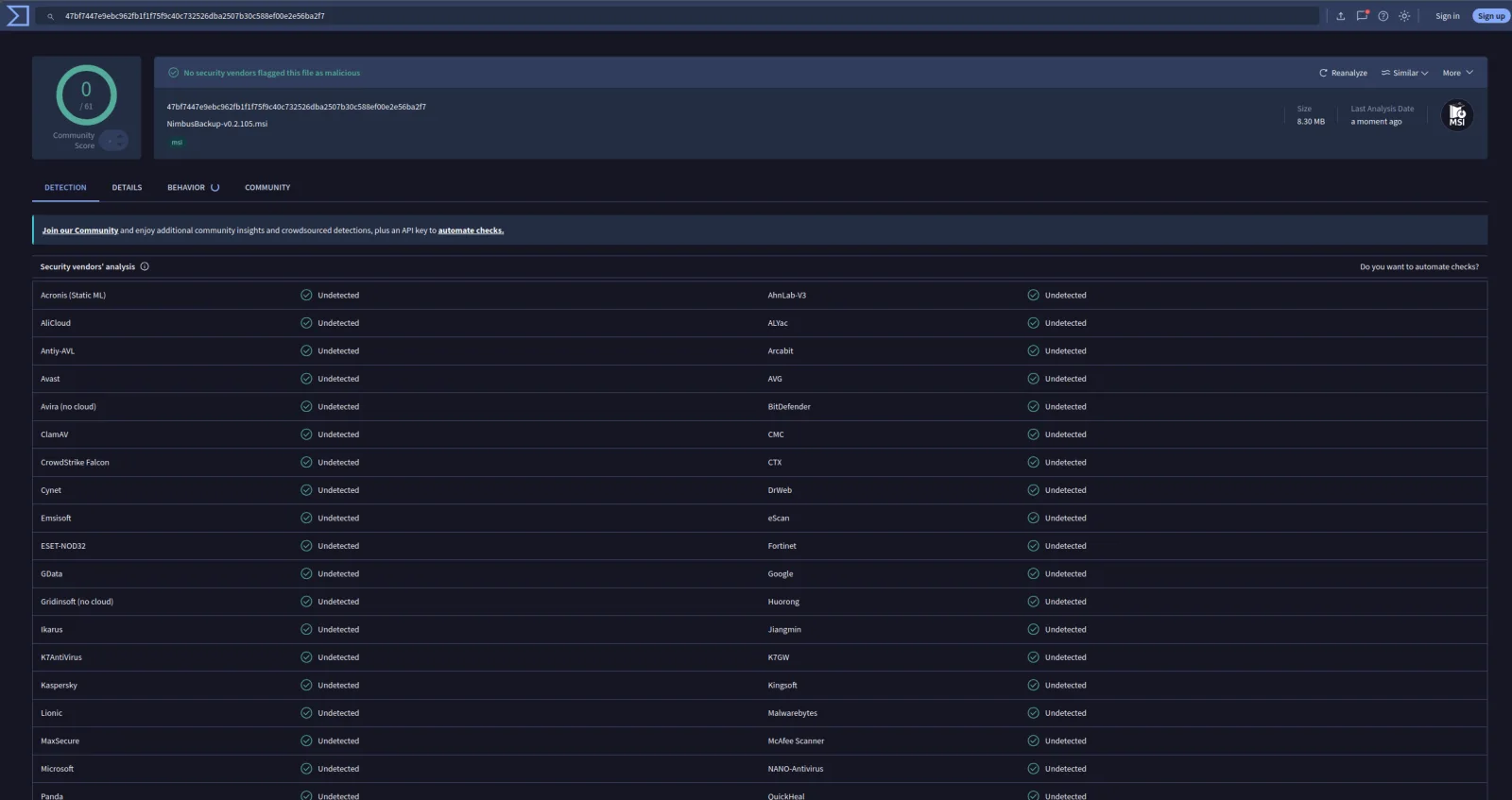This screenshot has height=800, width=1512.
Task: Click the MSI file type icon
Action: 1456,115
